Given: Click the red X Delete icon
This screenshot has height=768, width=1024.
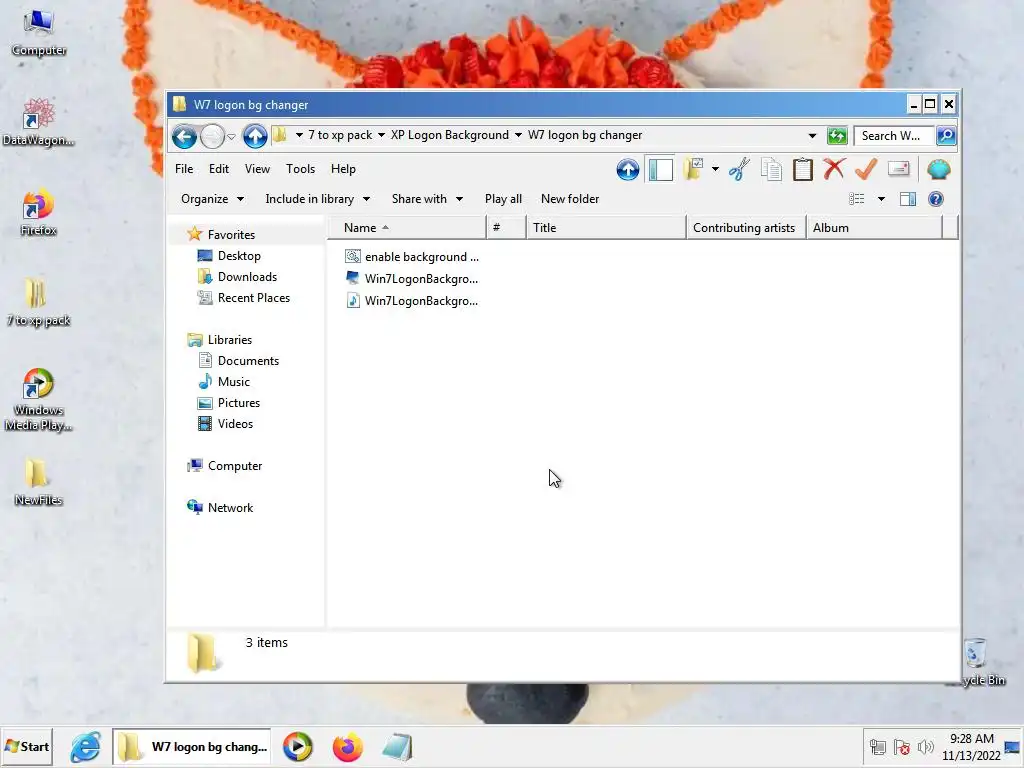Looking at the screenshot, I should tap(834, 168).
